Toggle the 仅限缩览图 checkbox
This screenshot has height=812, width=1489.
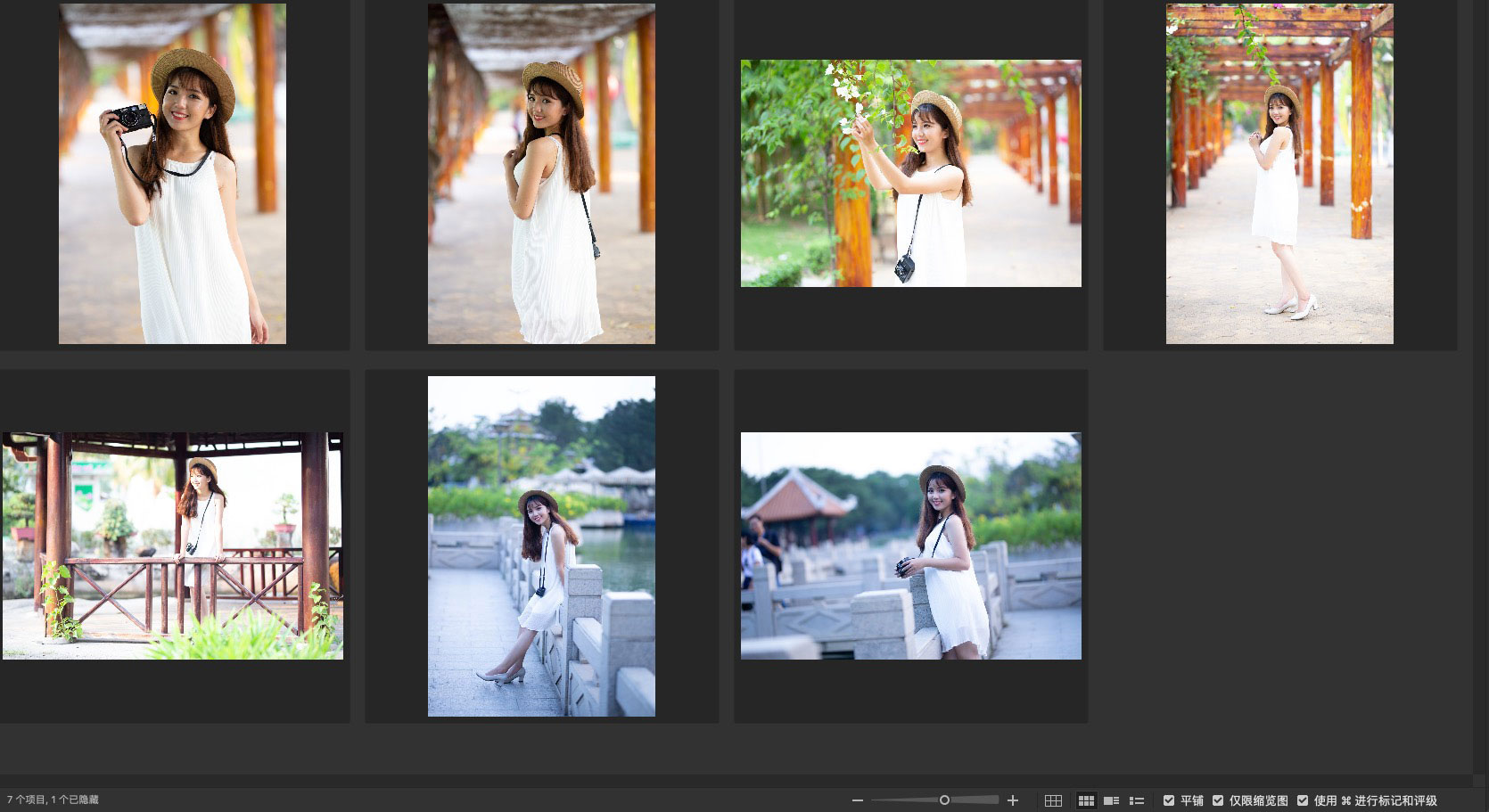(1218, 800)
